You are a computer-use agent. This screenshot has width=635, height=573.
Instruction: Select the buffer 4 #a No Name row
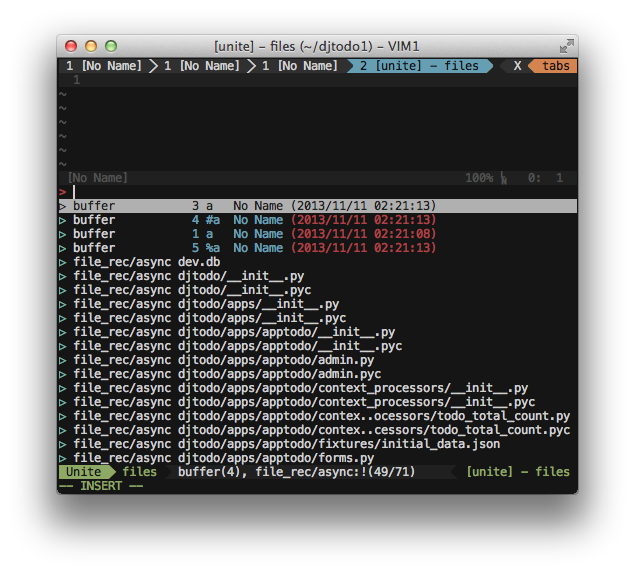coord(318,220)
